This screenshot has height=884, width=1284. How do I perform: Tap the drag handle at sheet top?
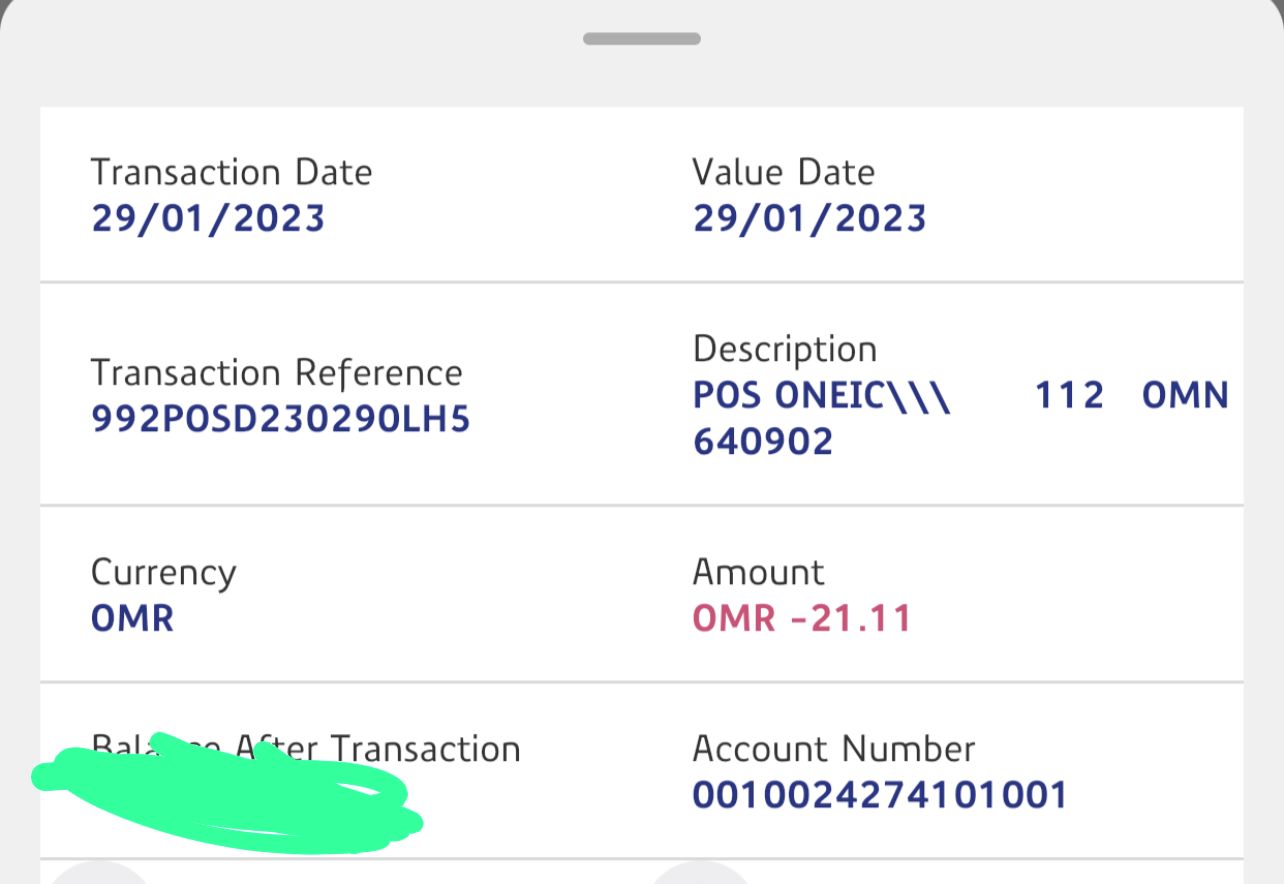[x=642, y=39]
